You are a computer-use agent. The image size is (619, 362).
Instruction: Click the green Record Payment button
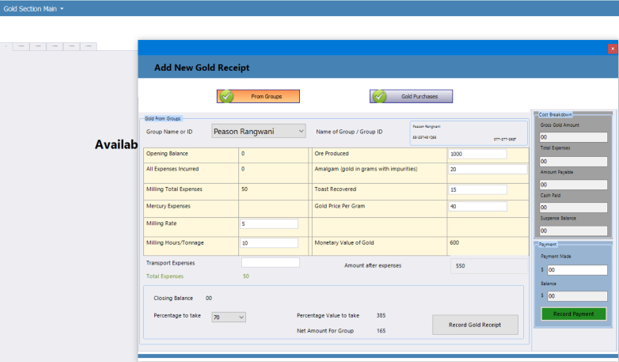[574, 314]
